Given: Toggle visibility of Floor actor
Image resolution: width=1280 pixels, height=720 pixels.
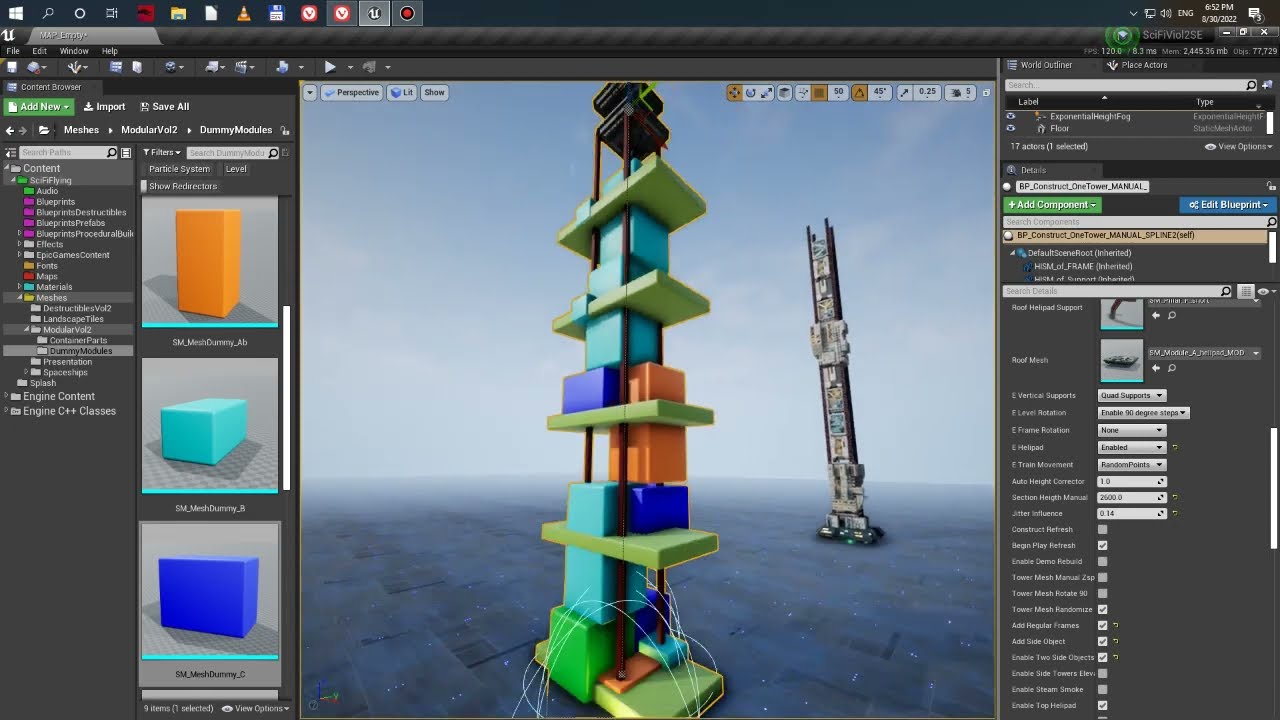Looking at the screenshot, I should [x=1010, y=128].
